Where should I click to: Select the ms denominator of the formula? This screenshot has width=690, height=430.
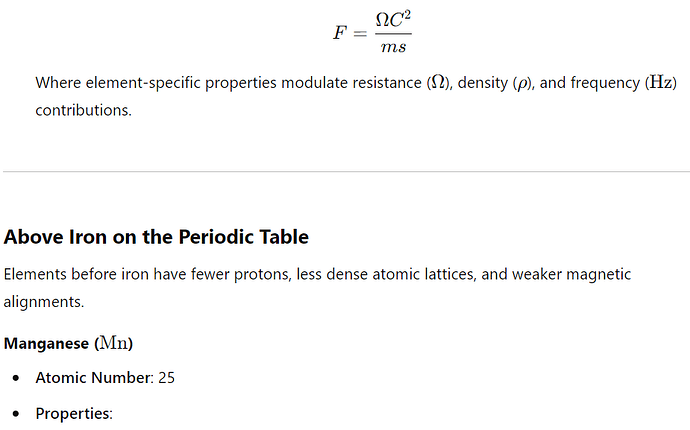coord(393,47)
